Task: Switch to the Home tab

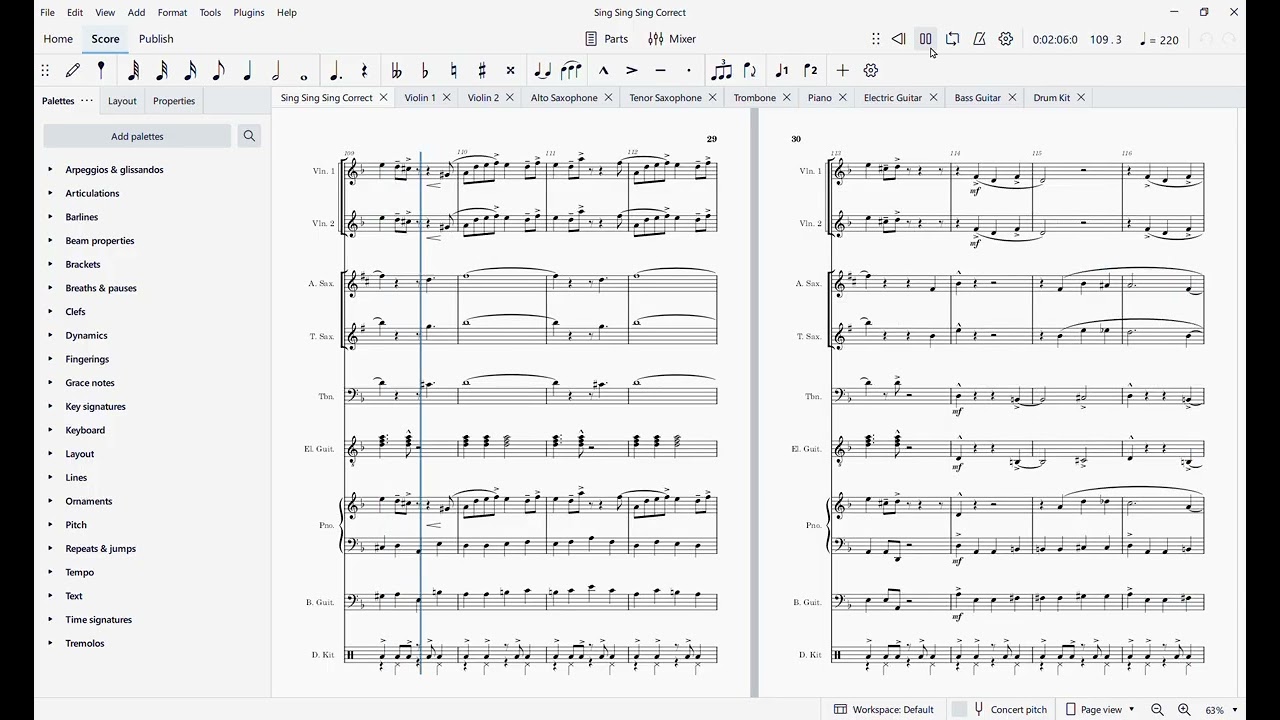Action: [58, 39]
